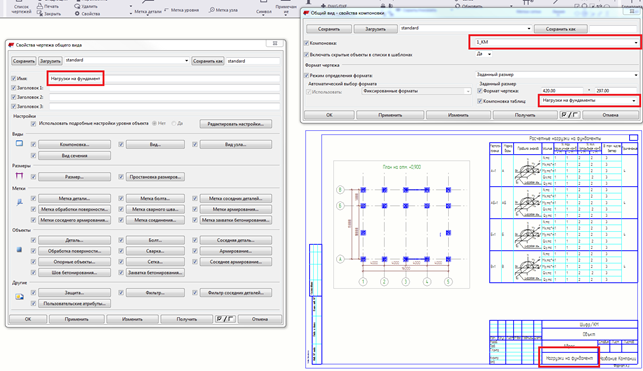Open the Сетка... settings button
Image resolution: width=643 pixels, height=371 pixels.
point(155,262)
